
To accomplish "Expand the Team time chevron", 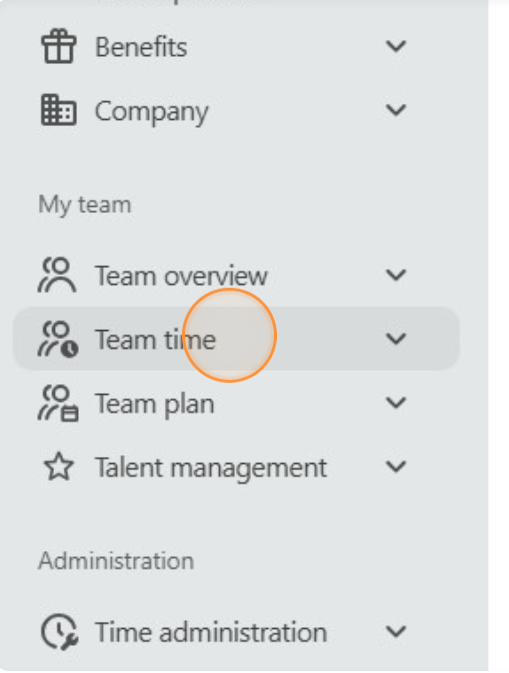I will [x=396, y=339].
